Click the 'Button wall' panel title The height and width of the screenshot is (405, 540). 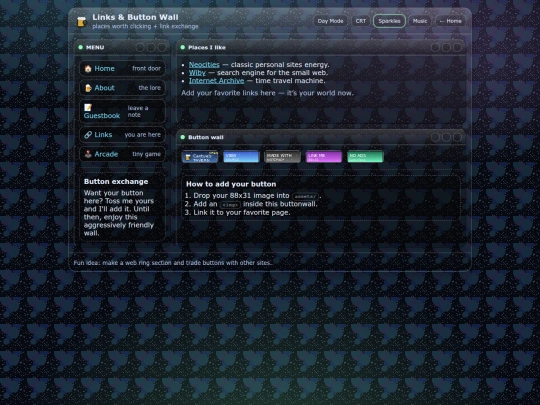click(206, 137)
